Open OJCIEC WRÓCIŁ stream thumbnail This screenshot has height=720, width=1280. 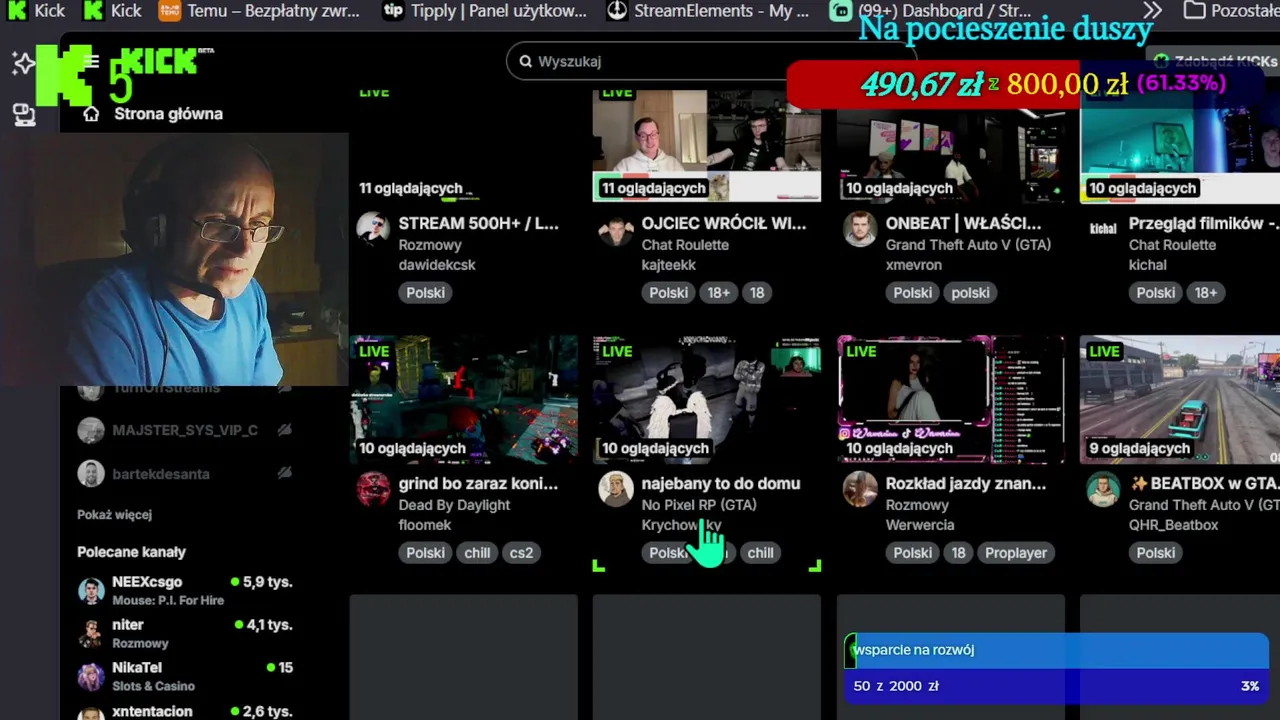(x=707, y=145)
